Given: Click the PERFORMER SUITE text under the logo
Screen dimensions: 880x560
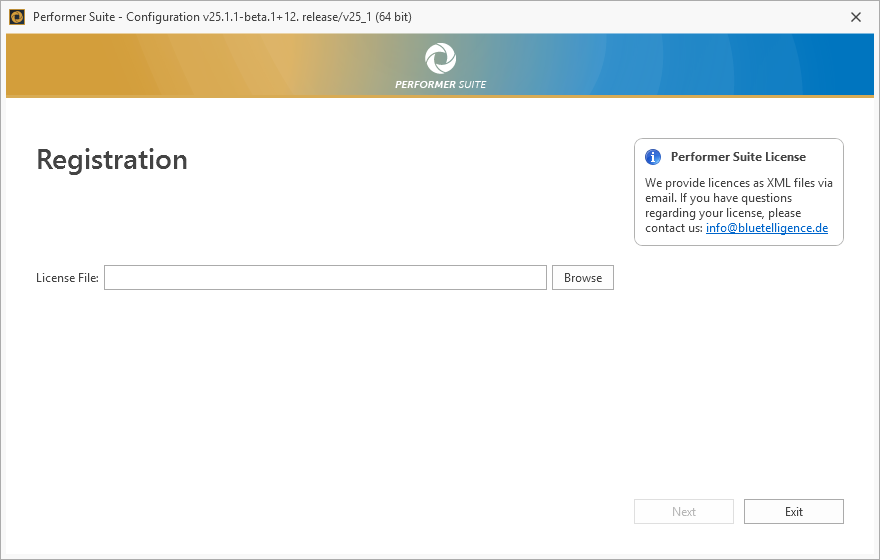Looking at the screenshot, I should (440, 85).
